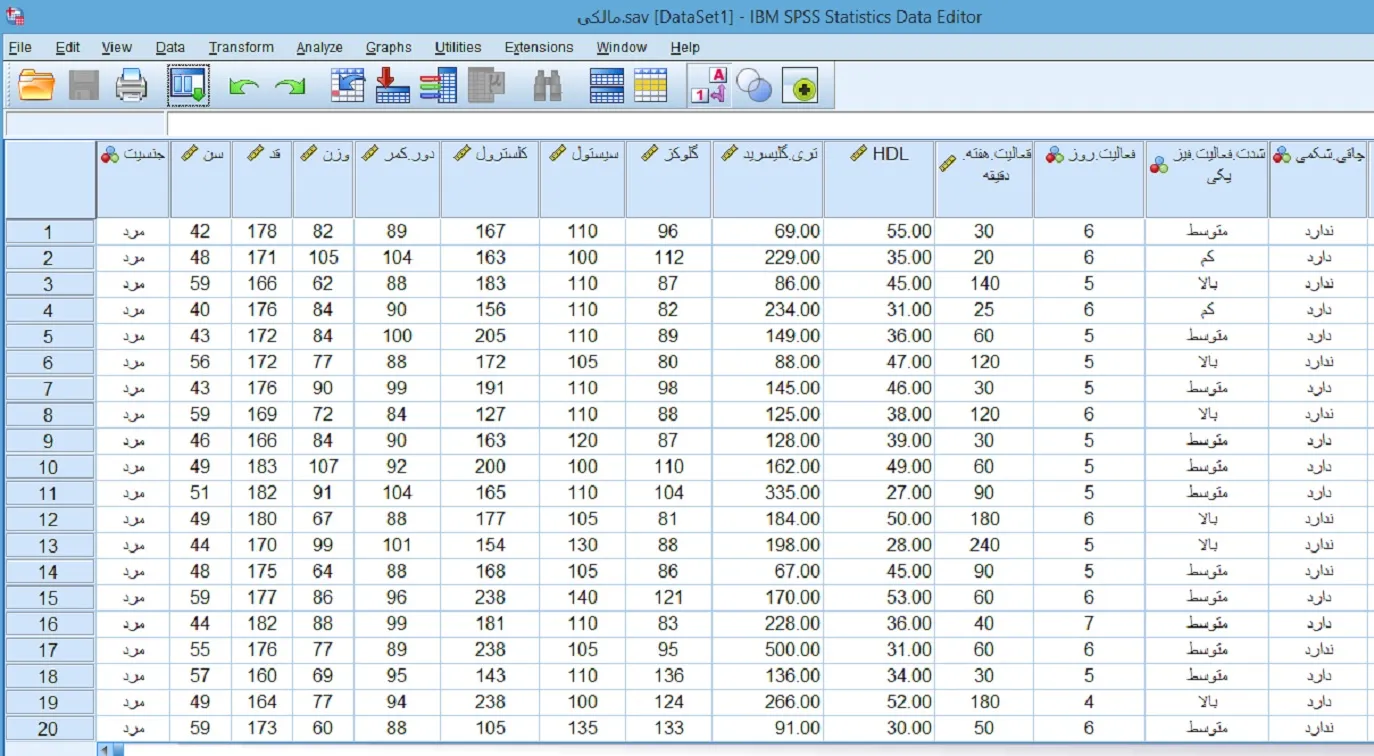
Task: Click the Redo arrow icon
Action: pyautogui.click(x=290, y=87)
